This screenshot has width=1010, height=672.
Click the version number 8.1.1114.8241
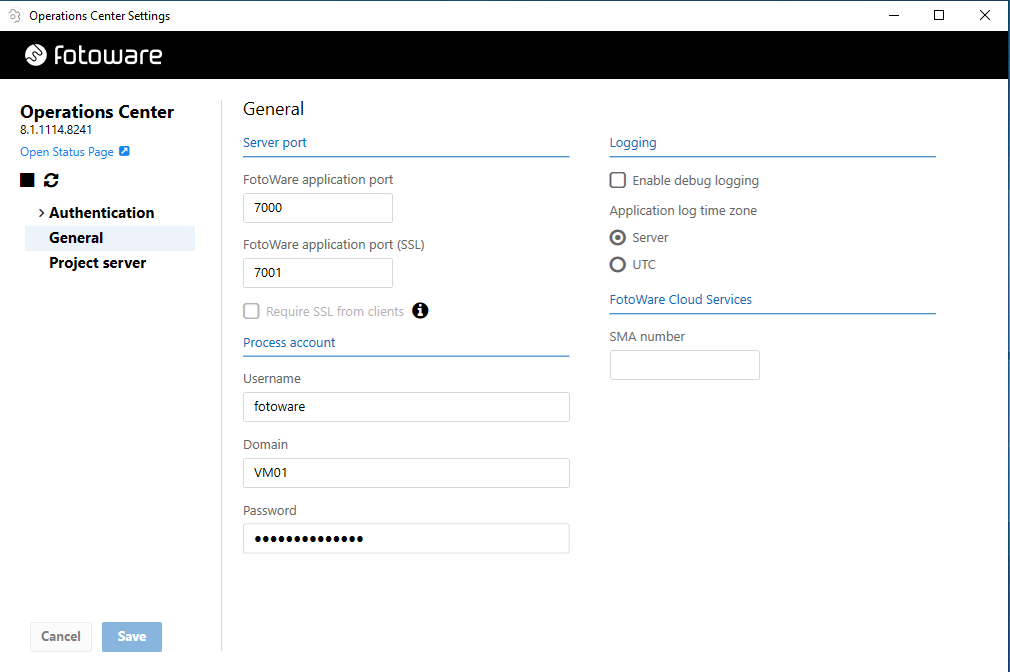56,130
